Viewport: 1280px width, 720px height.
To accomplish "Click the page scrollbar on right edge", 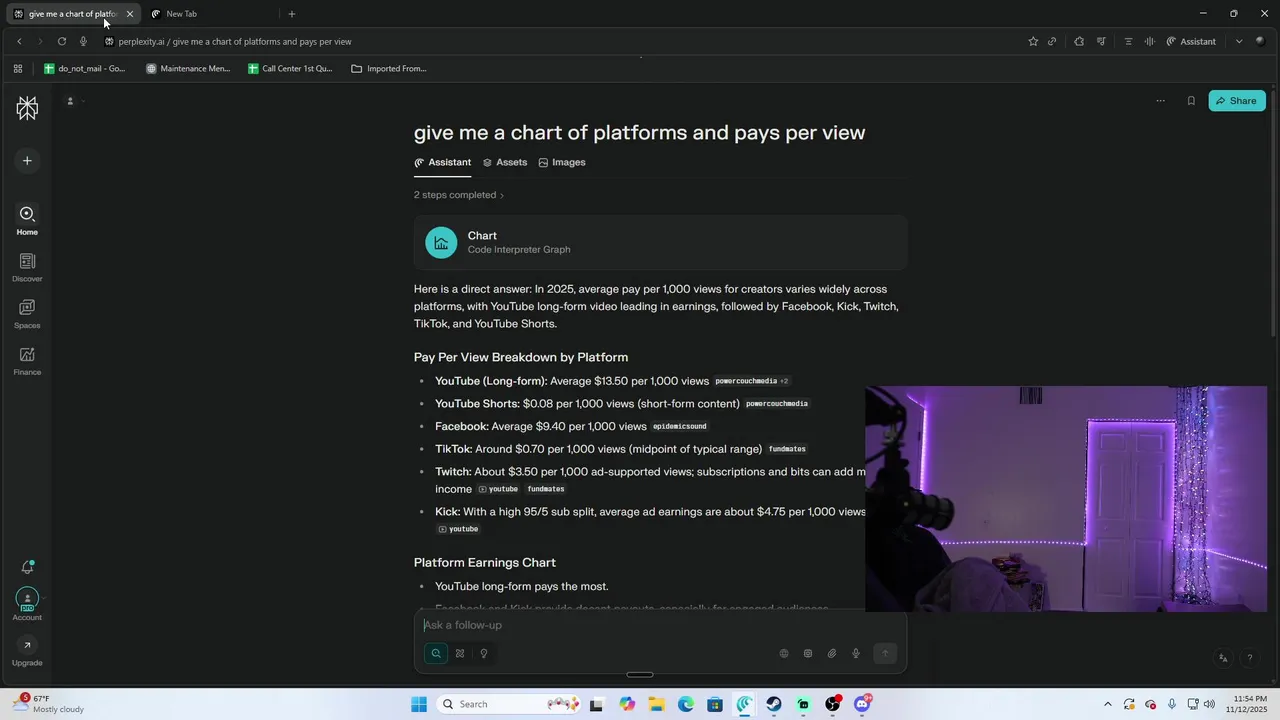I will point(1274,212).
